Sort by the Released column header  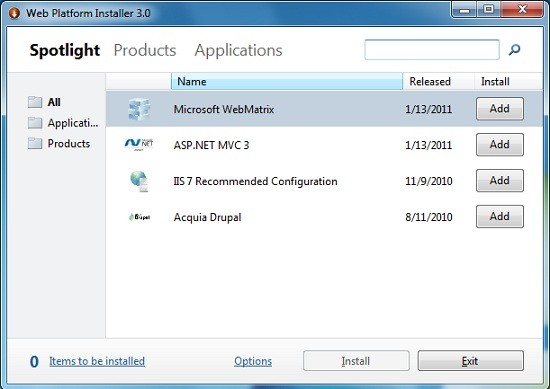438,81
